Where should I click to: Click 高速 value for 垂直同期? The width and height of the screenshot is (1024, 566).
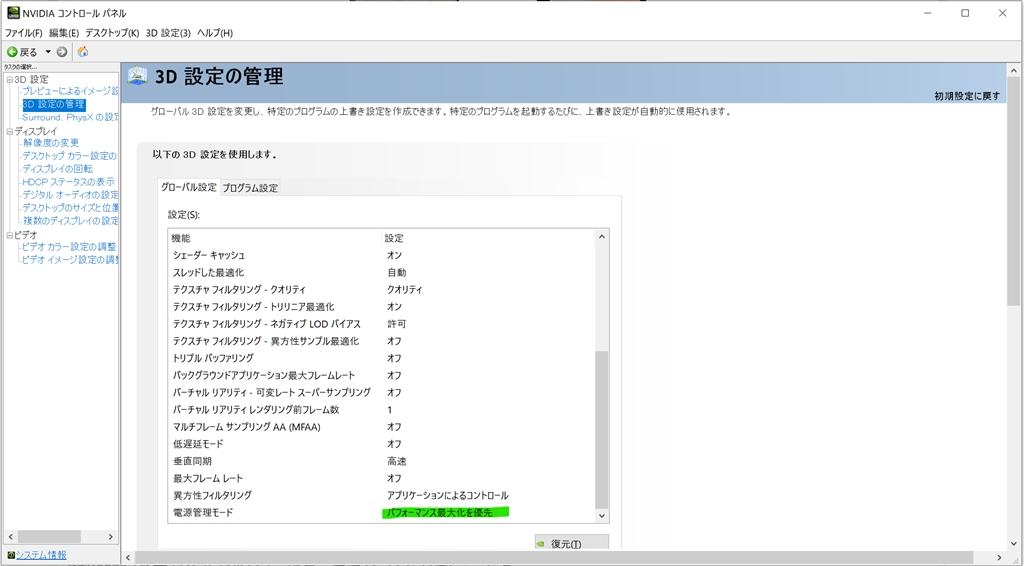coord(396,461)
